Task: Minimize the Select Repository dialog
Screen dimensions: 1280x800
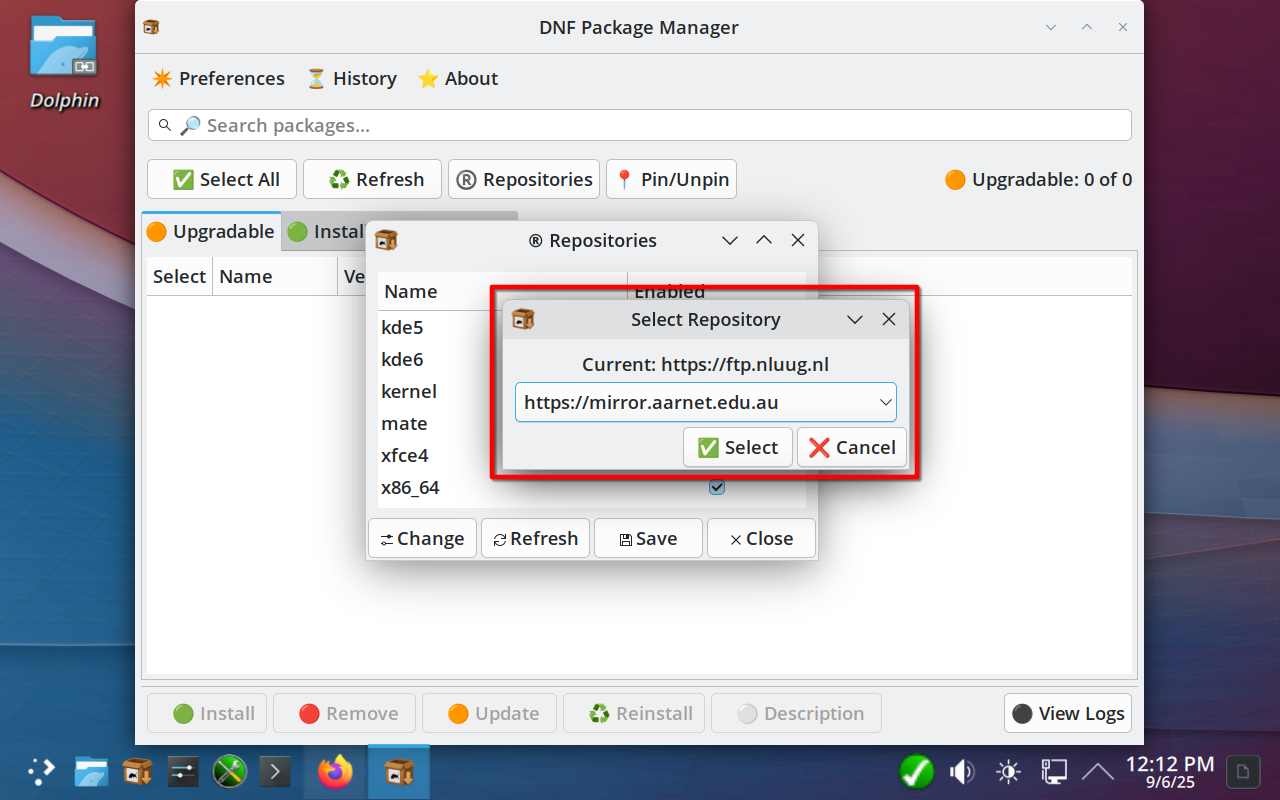Action: [855, 320]
